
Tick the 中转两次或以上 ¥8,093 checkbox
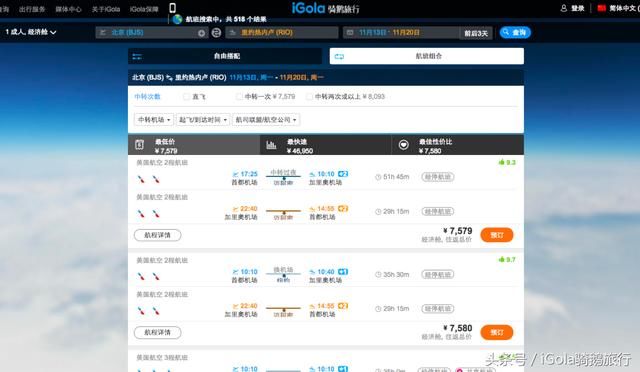[x=309, y=97]
